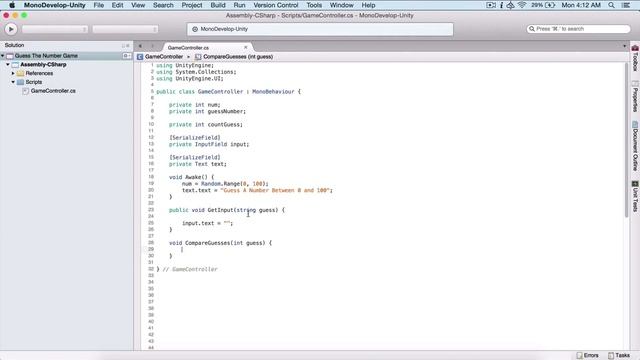Click the screen recording menu bar icon
640x360 pixels.
pyautogui.click(x=491, y=5)
